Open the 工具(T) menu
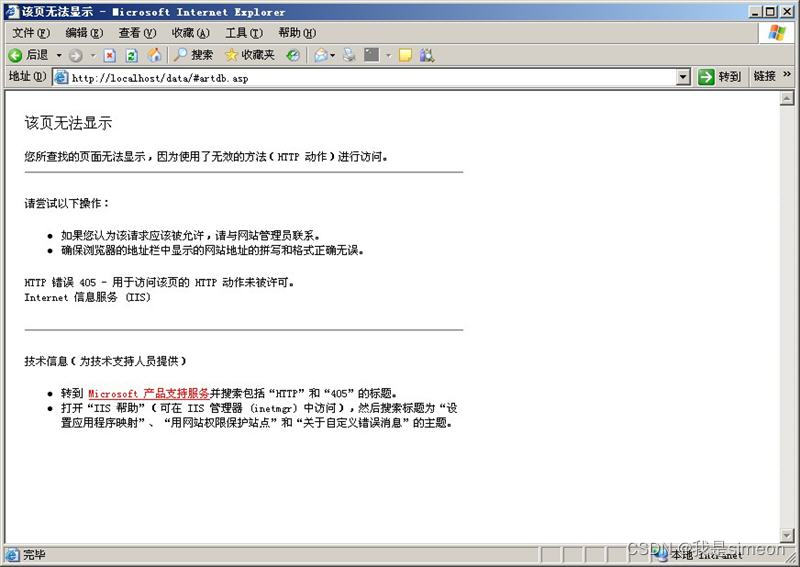 tap(244, 33)
